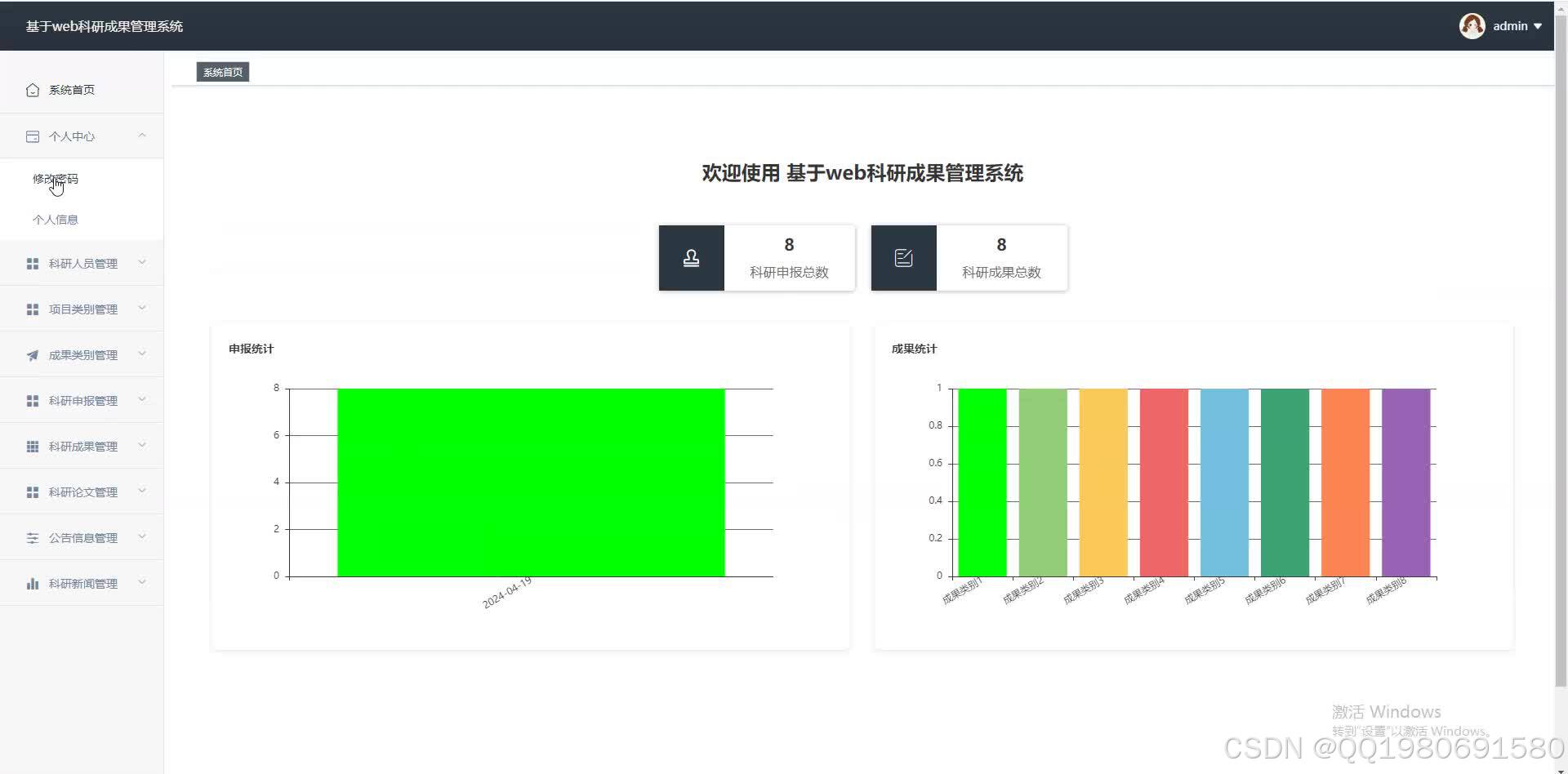The width and height of the screenshot is (1568, 774).
Task: Click the 申报统计 chart title
Action: click(252, 349)
